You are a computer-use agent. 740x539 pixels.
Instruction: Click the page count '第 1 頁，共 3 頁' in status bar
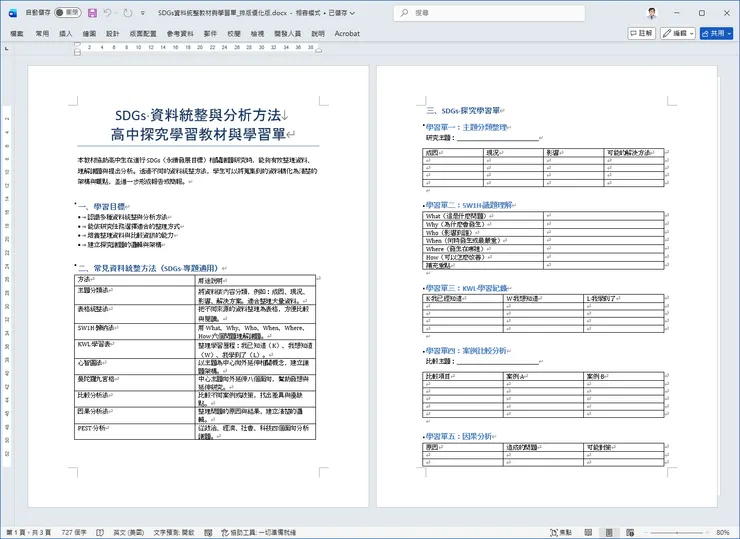28,532
